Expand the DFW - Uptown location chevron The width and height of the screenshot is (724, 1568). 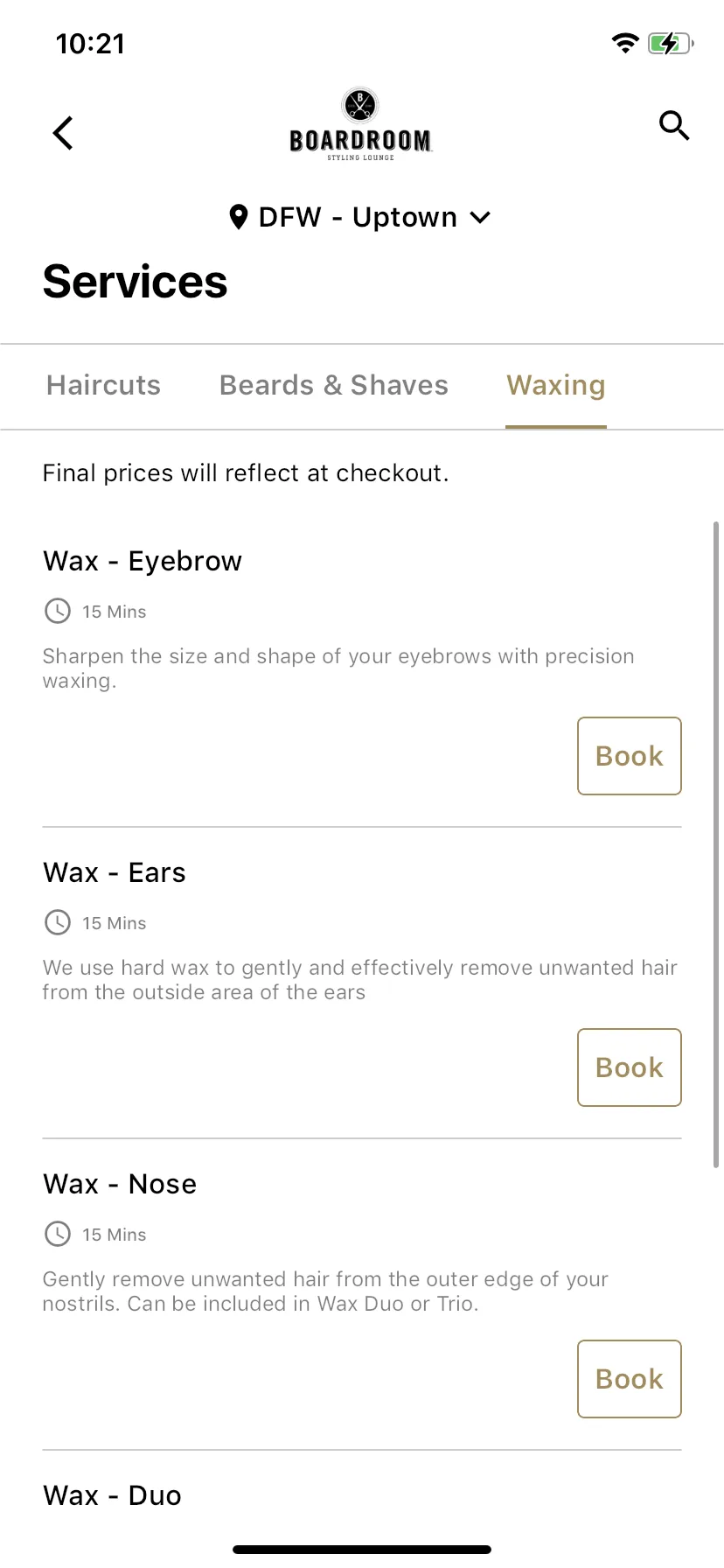coord(480,217)
